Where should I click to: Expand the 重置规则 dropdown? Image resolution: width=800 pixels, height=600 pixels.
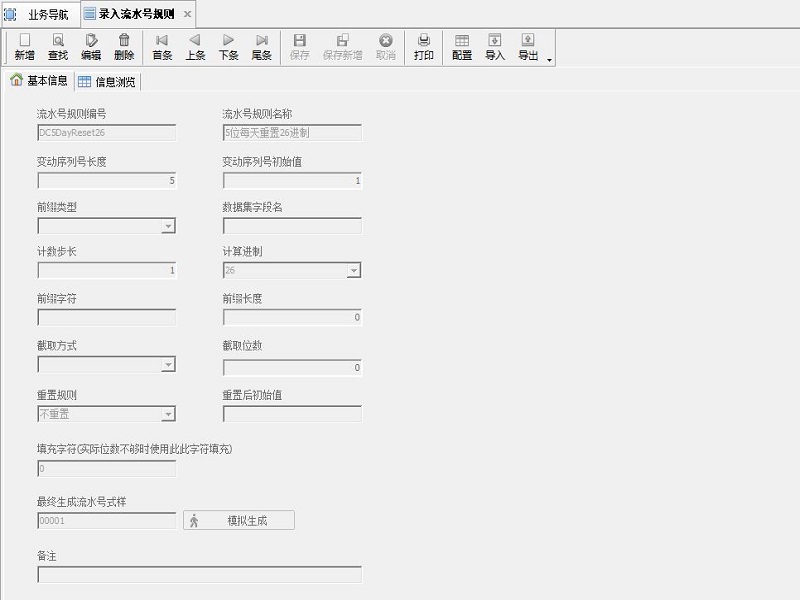168,414
